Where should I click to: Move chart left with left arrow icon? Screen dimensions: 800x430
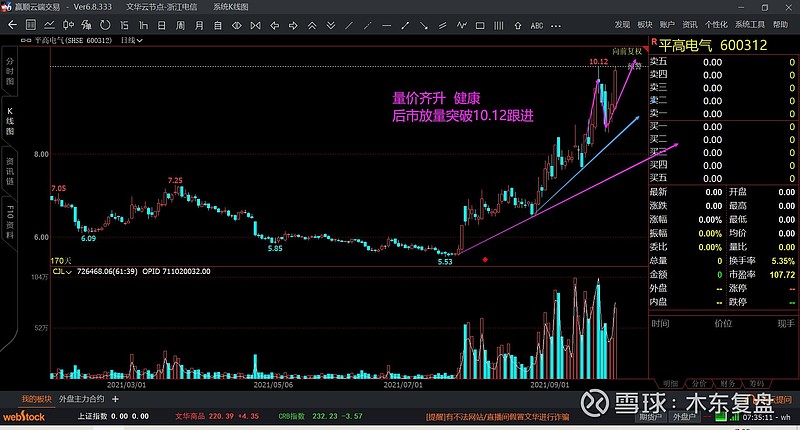click(x=274, y=25)
